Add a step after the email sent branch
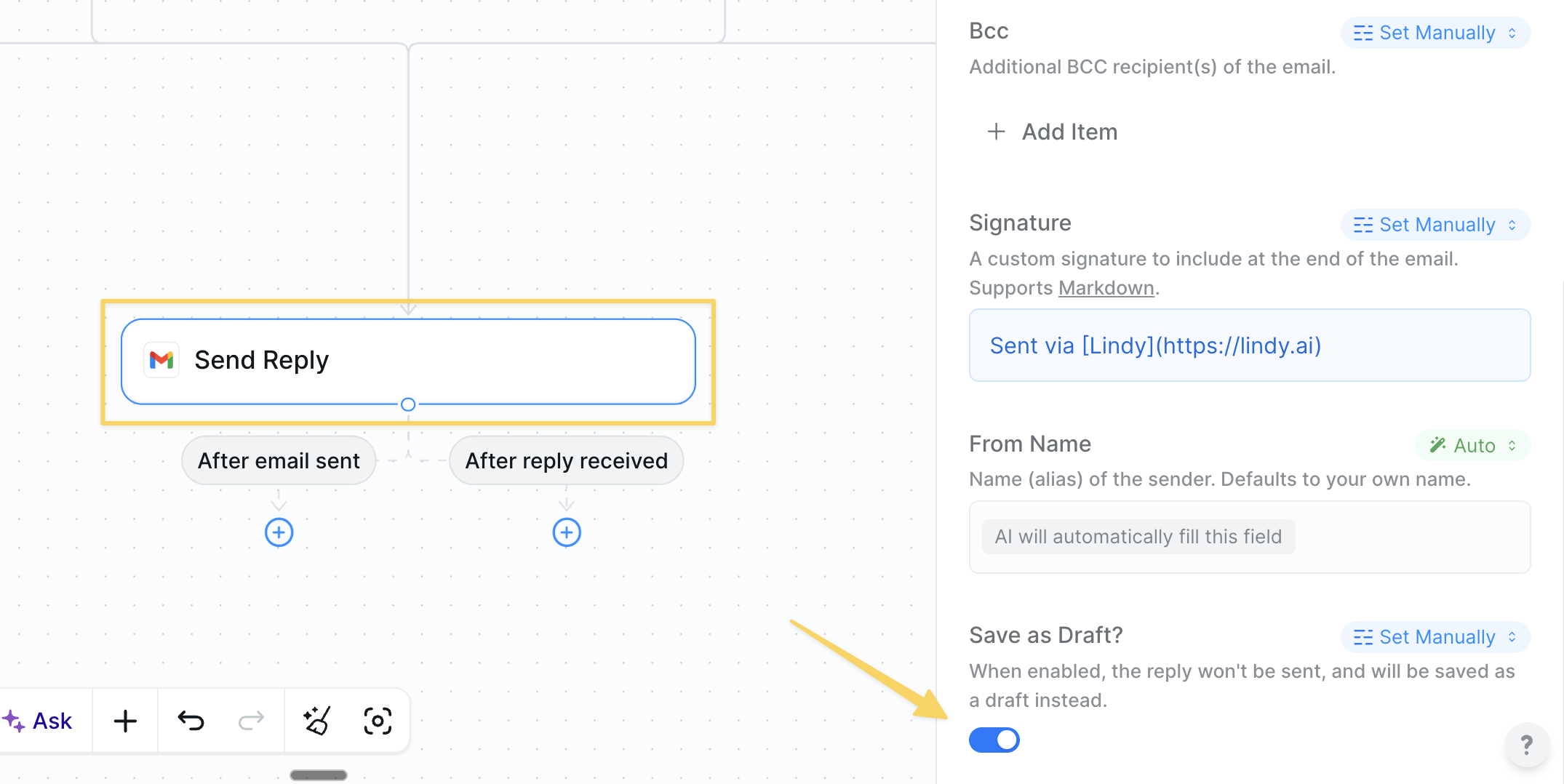The image size is (1564, 784). [x=279, y=532]
